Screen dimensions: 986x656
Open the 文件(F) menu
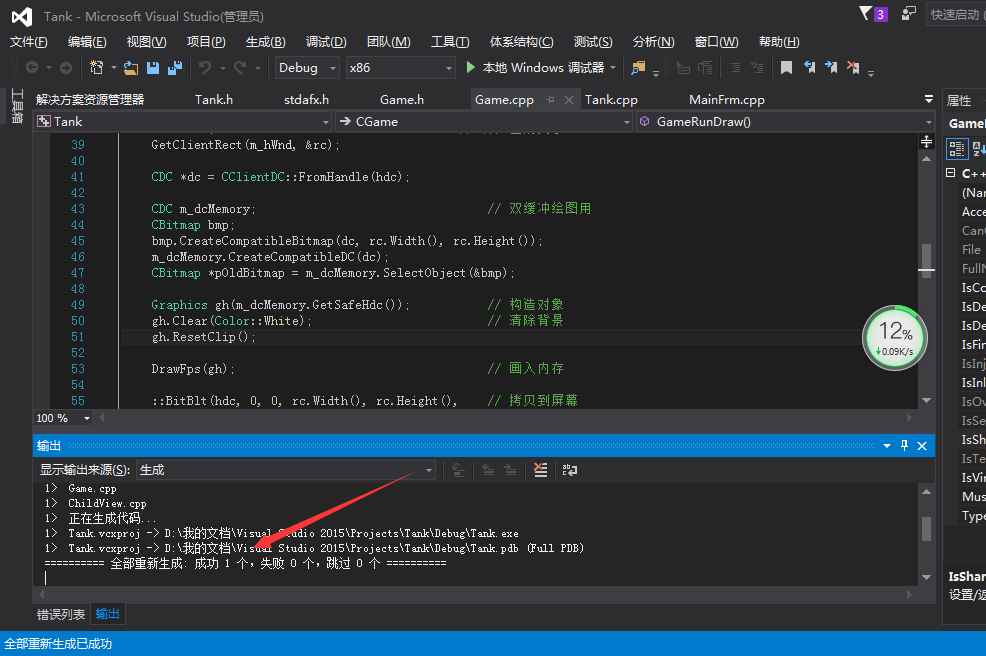pyautogui.click(x=28, y=42)
